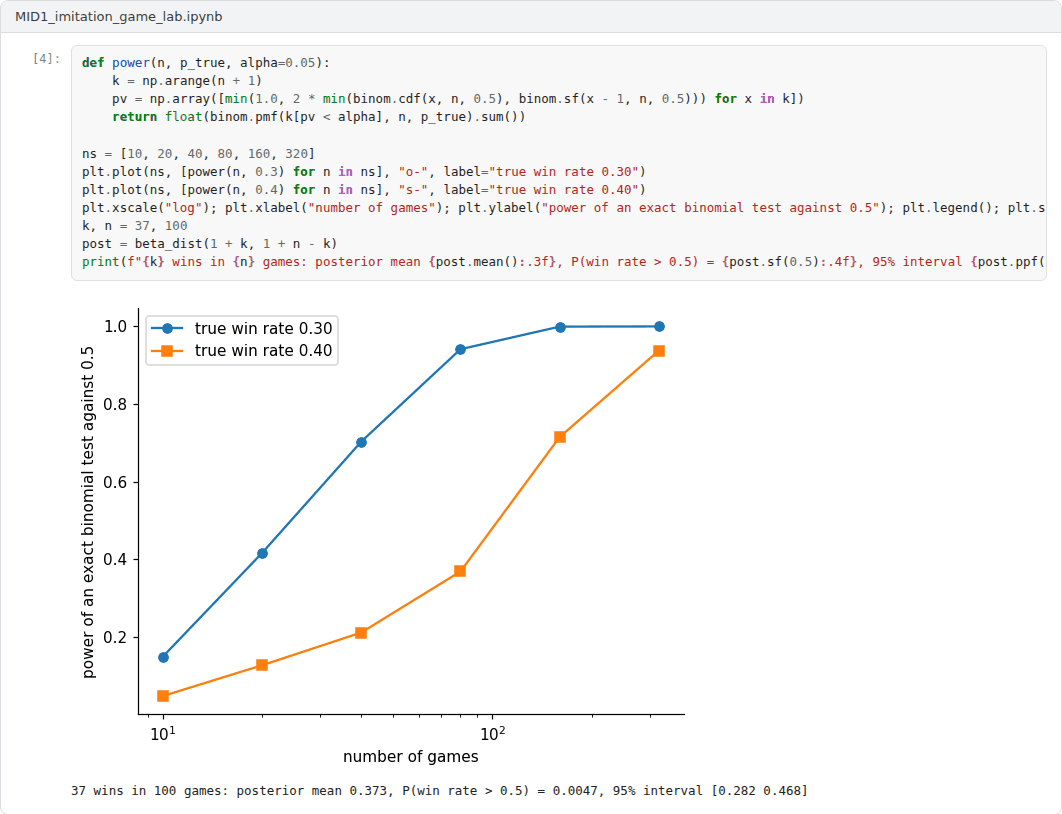This screenshot has height=814, width=1062.
Task: Click the orange square point at 160 games
Action: [560, 437]
